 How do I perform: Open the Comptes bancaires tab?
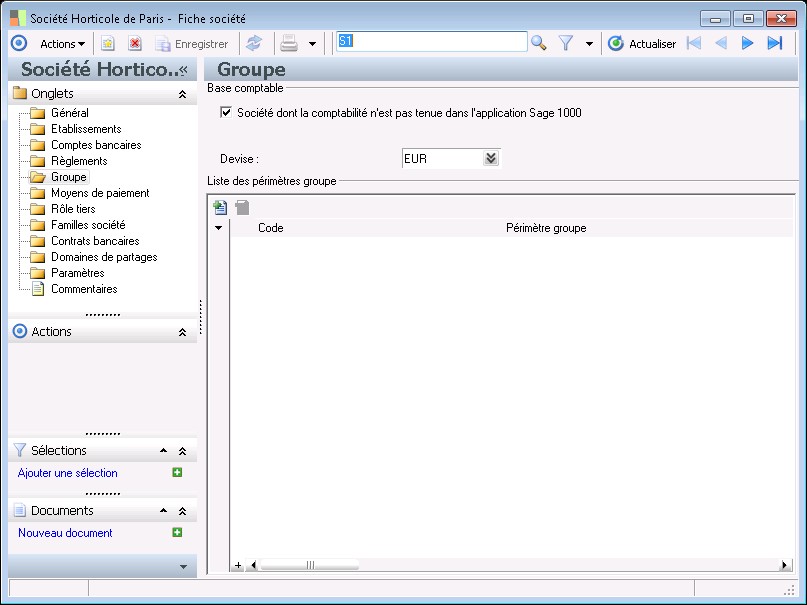(96, 145)
